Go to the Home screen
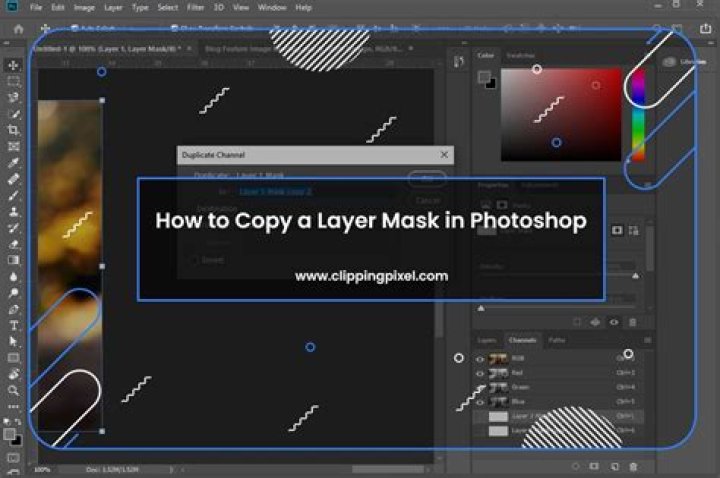This screenshot has height=478, width=720. pos(18,29)
